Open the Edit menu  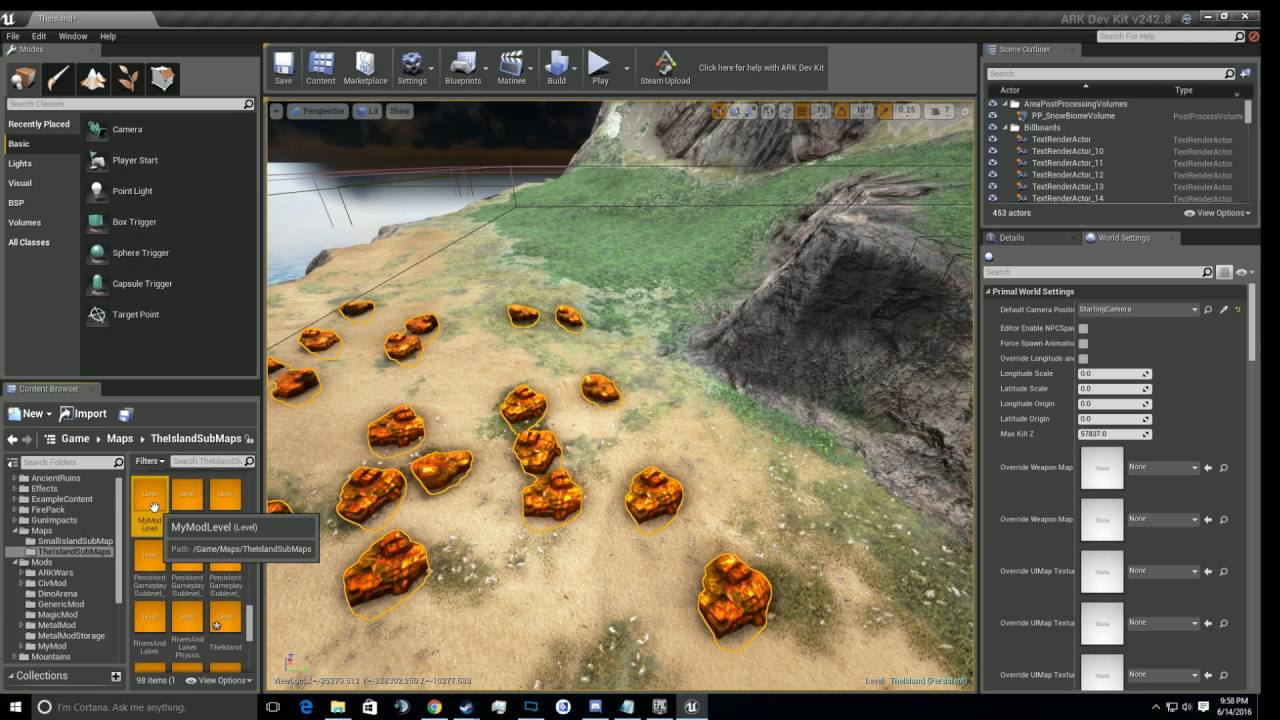(x=38, y=36)
